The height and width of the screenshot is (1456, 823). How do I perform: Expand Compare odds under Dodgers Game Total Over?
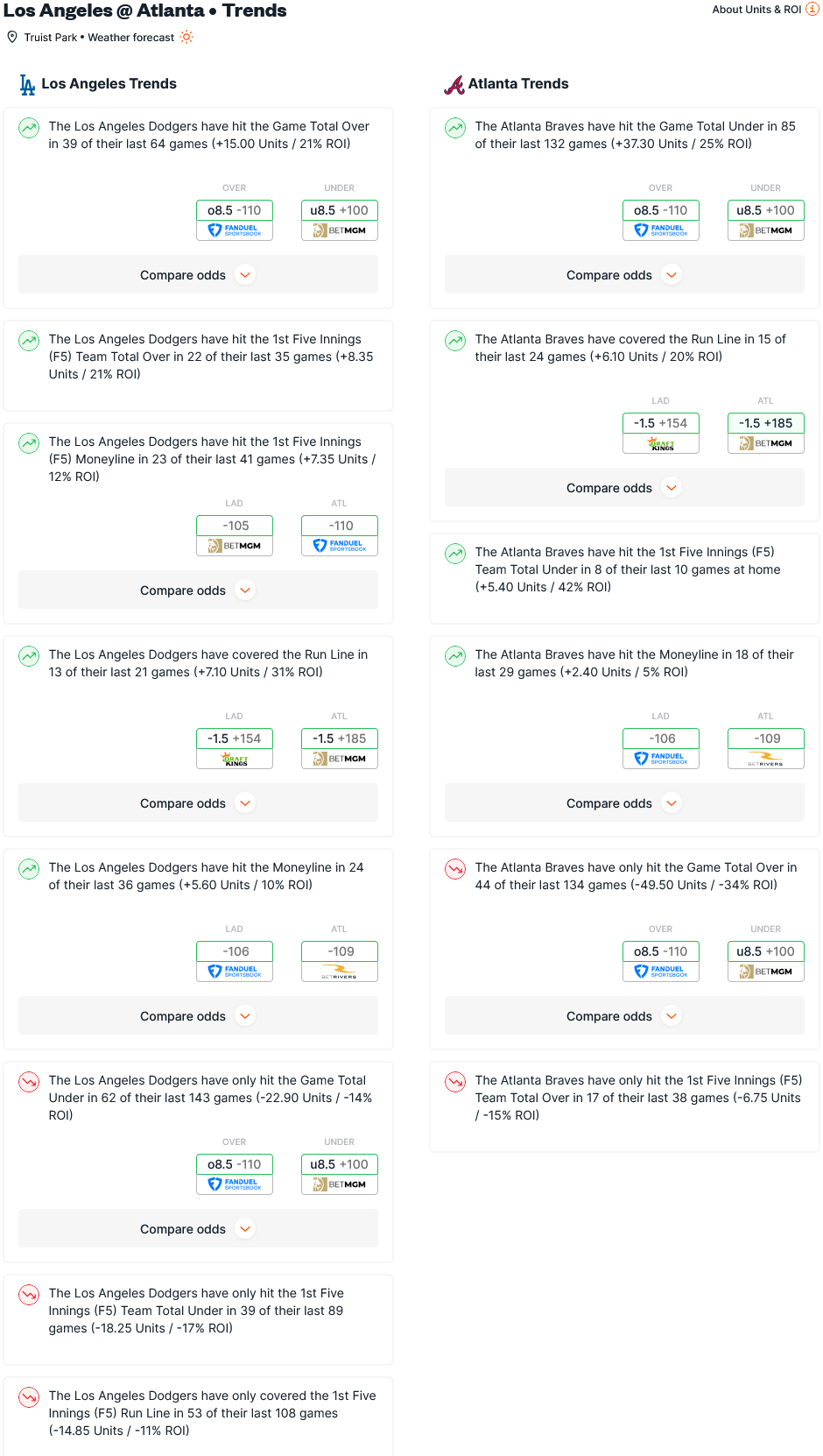pos(198,275)
